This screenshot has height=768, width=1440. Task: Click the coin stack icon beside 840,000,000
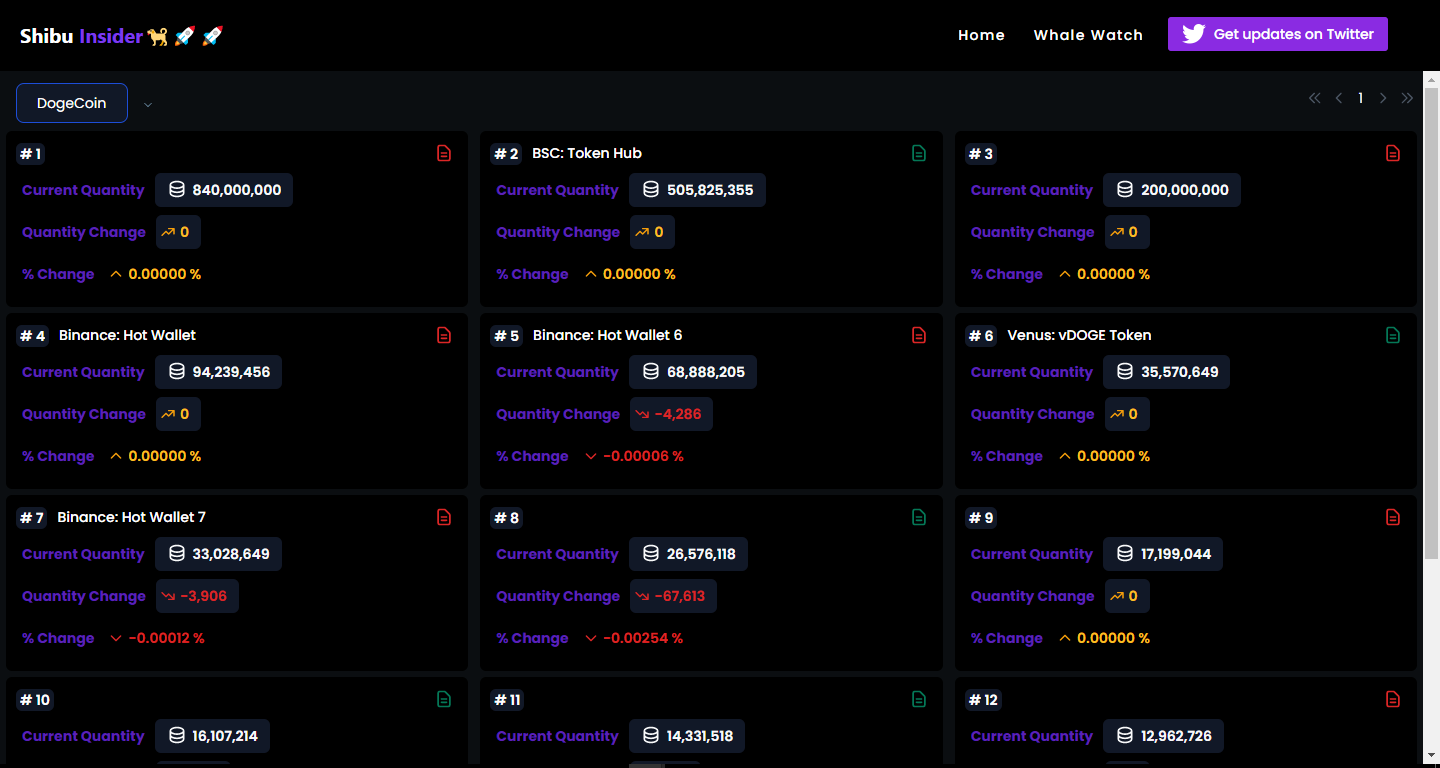point(177,190)
